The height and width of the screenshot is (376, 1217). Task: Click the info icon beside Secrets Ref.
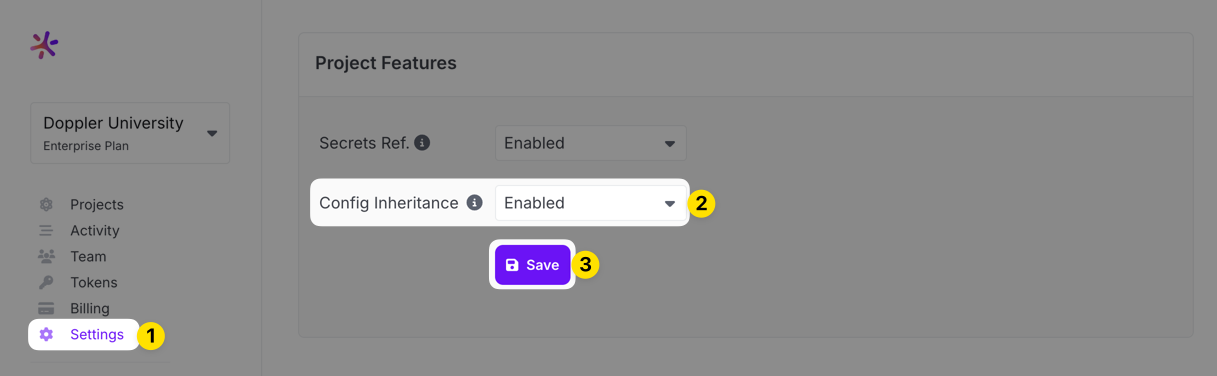(422, 143)
